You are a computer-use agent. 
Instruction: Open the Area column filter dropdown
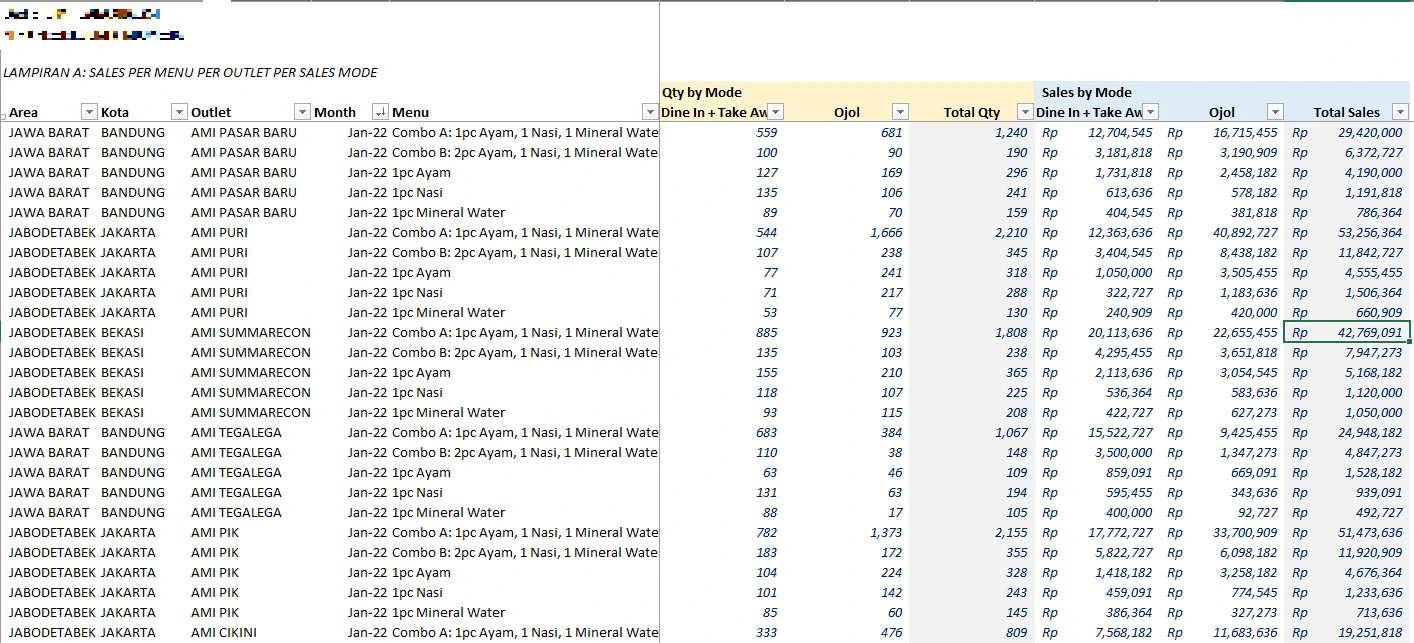coord(89,112)
